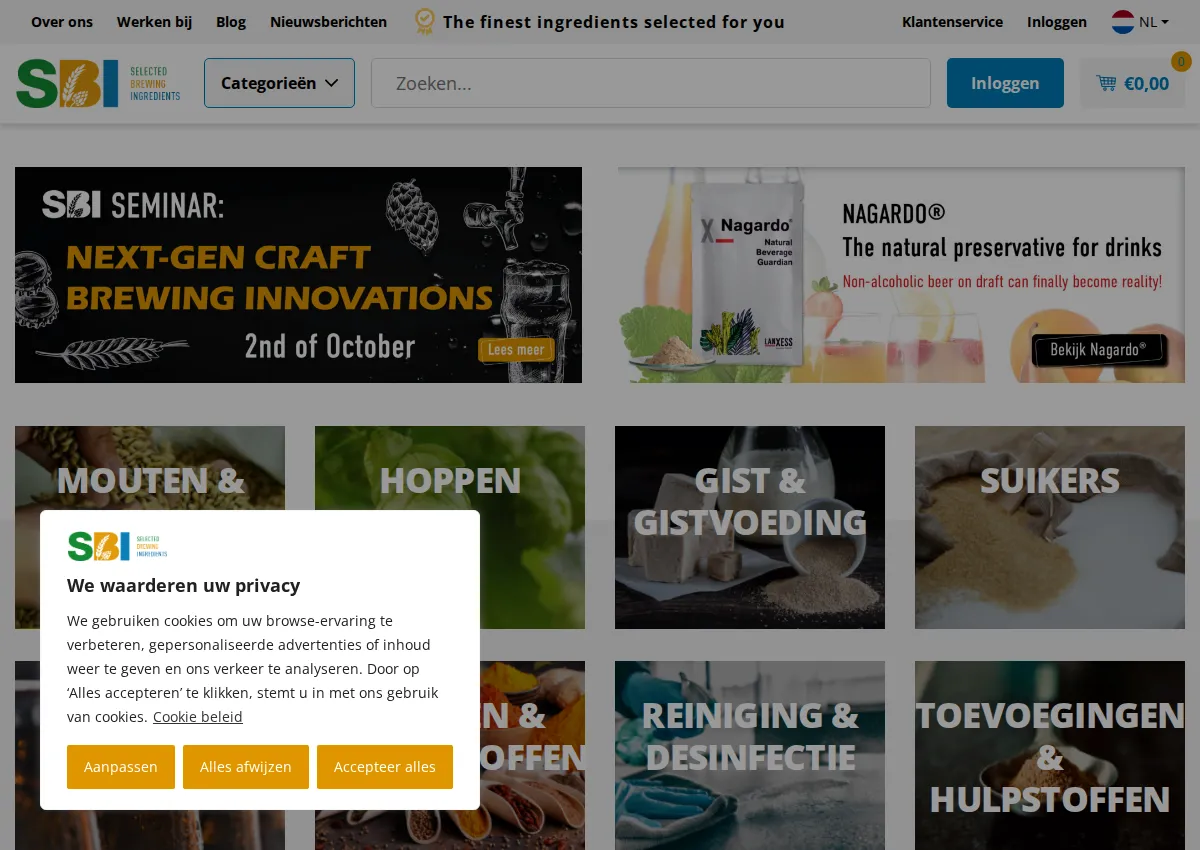Open the Blog link
The image size is (1200, 850).
(231, 22)
